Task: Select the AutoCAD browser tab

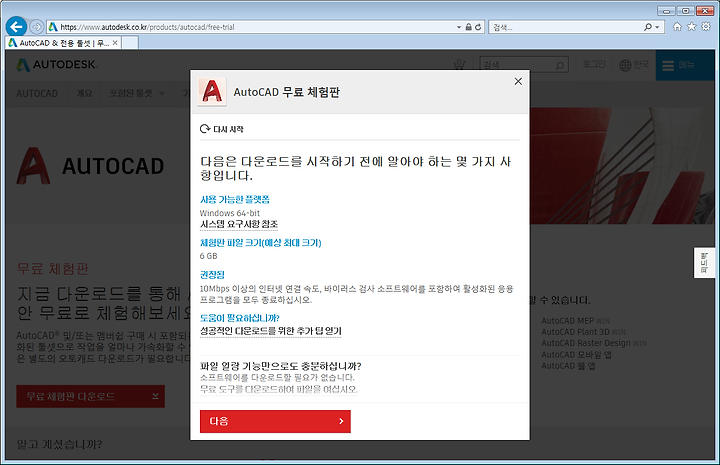Action: click(63, 43)
